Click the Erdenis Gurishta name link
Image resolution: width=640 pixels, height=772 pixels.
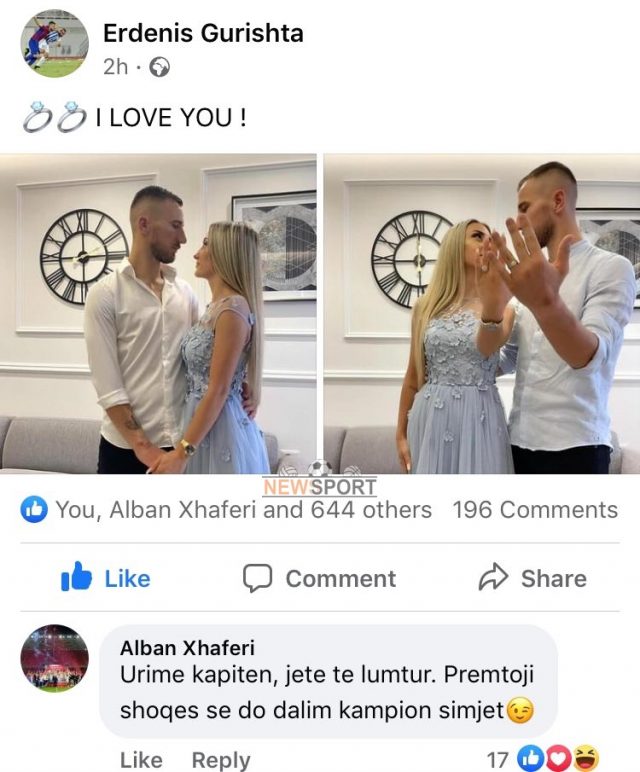coord(203,33)
